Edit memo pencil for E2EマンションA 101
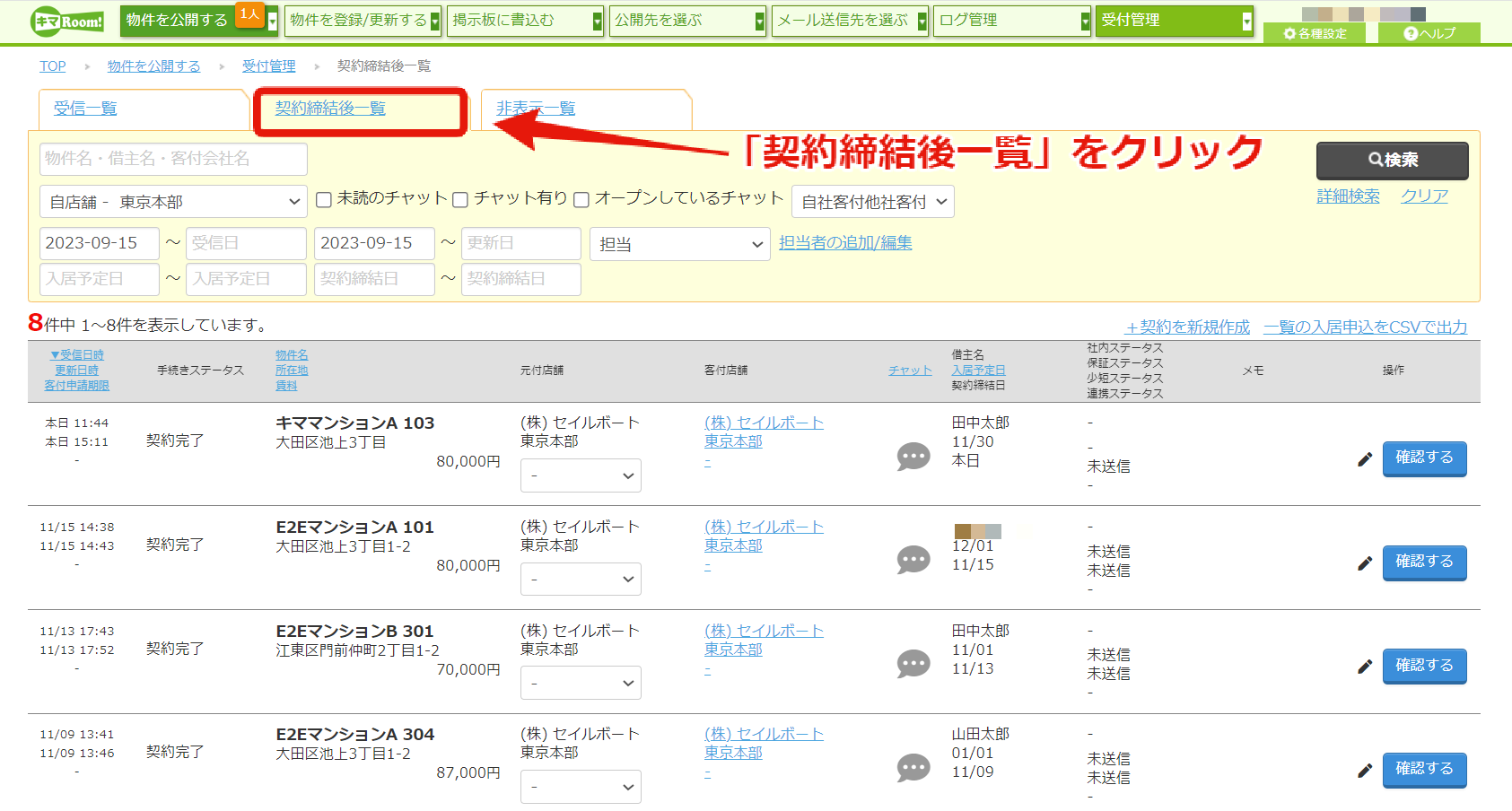Screen dimensions: 1512x811 click(1365, 563)
